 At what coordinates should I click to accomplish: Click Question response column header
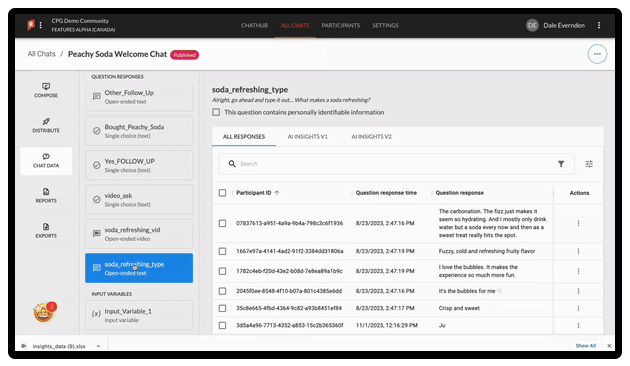(x=460, y=193)
